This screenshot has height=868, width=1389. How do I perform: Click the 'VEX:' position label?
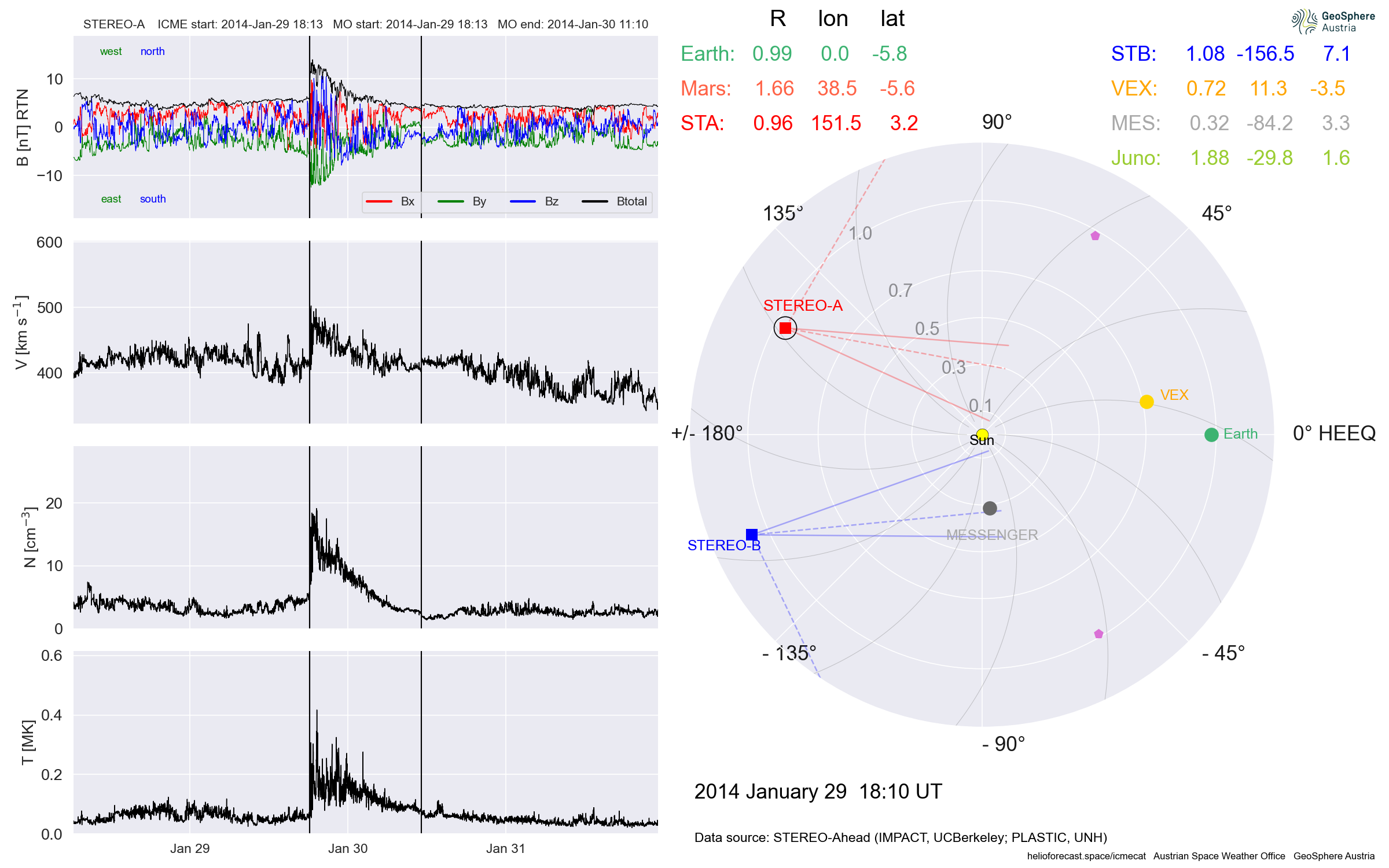coord(1134,89)
